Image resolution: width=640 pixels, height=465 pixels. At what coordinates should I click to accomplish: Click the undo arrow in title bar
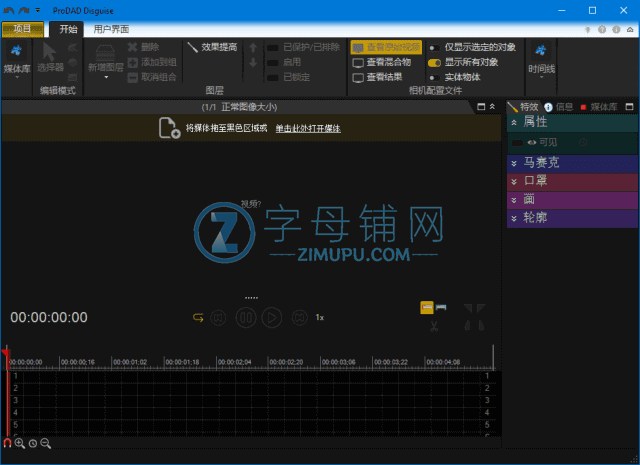(9, 10)
